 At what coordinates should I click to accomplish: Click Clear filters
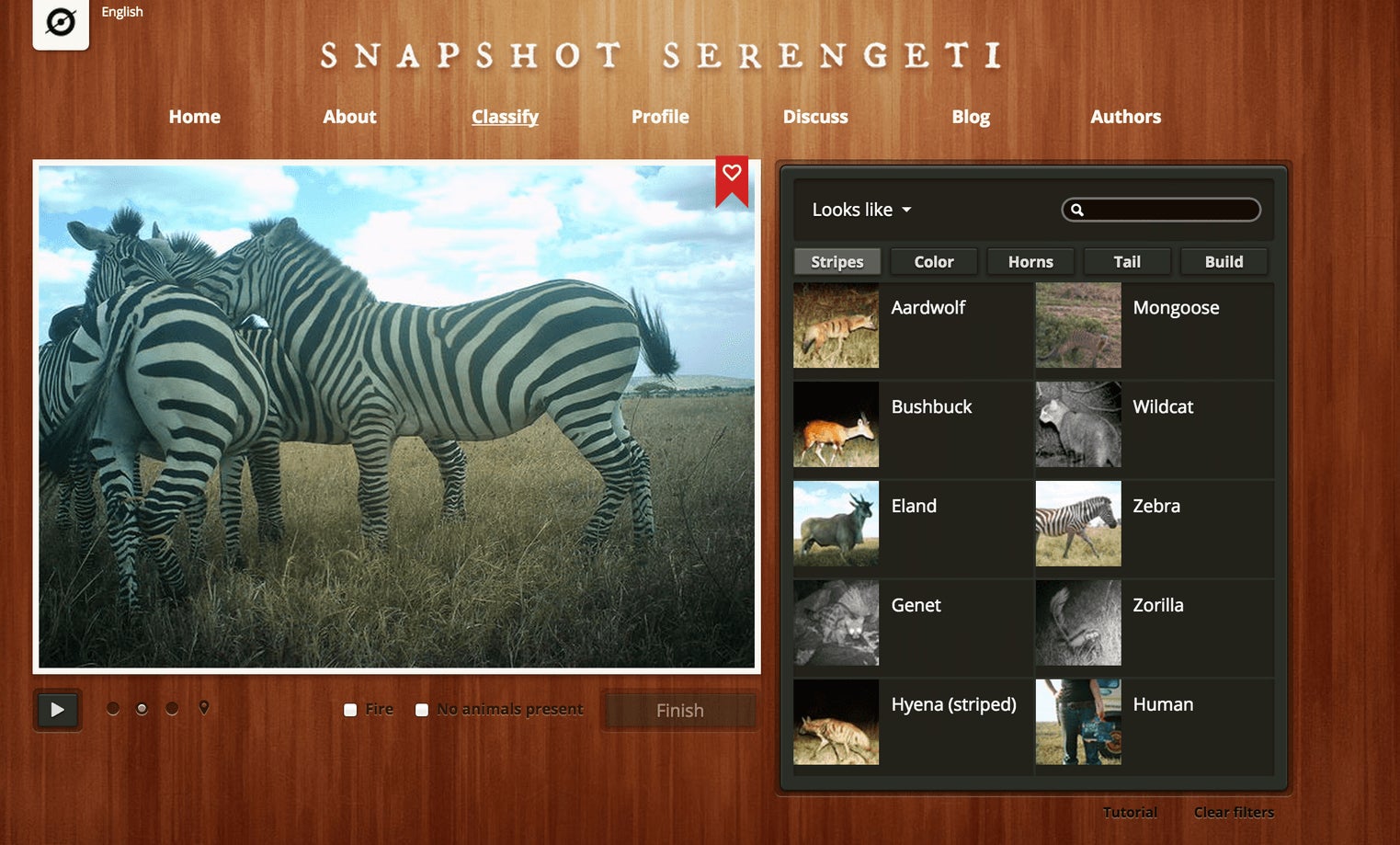click(1234, 813)
